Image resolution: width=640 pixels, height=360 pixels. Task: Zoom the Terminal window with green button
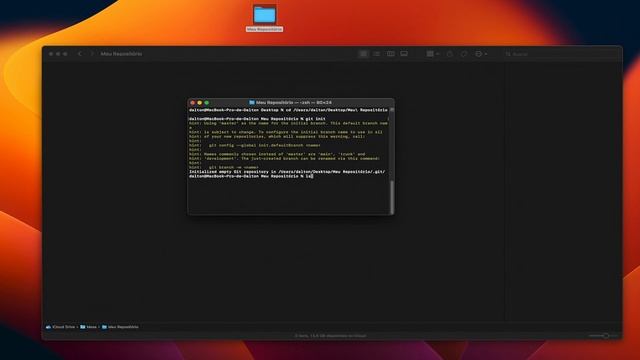[207, 103]
